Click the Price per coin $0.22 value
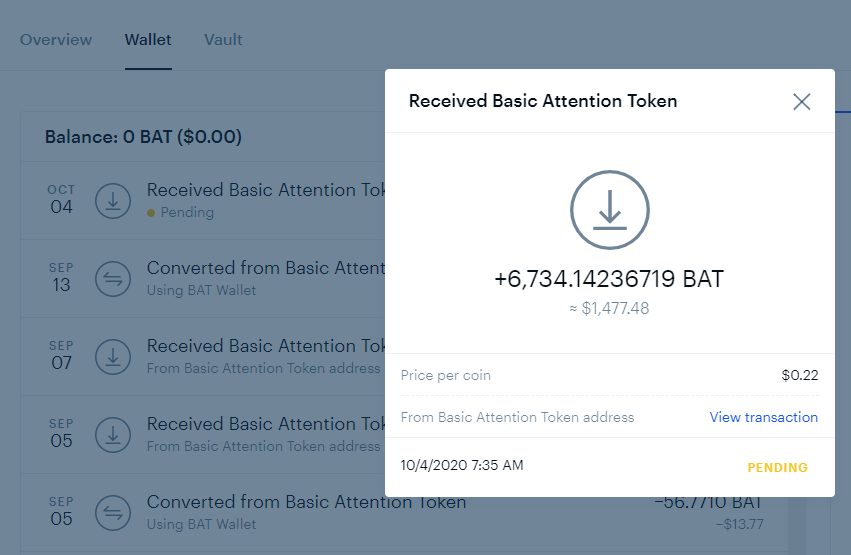Screen dimensions: 851x555 click(x=799, y=375)
